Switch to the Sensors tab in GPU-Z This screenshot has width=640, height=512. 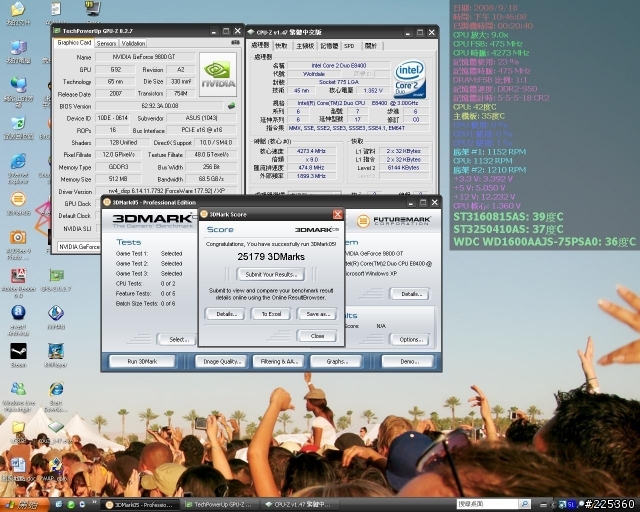[x=106, y=43]
